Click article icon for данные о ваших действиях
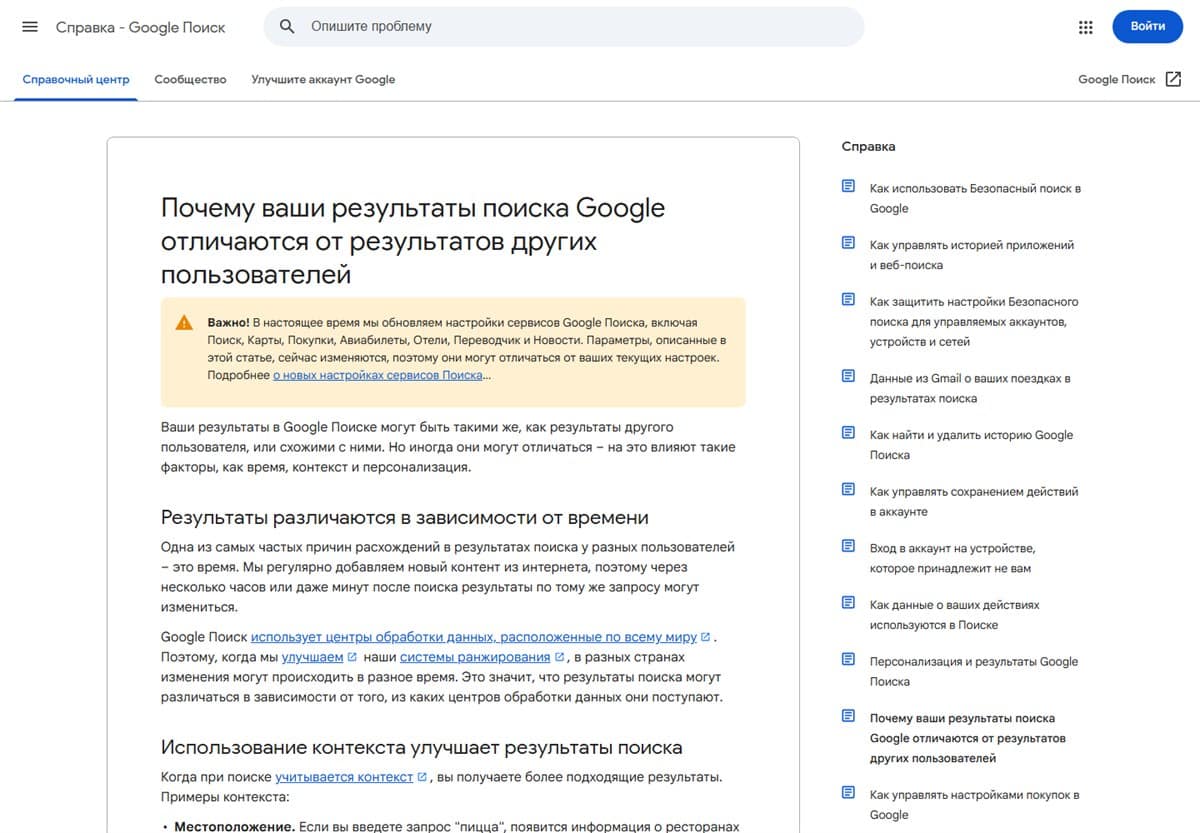This screenshot has height=833, width=1200. [848, 603]
